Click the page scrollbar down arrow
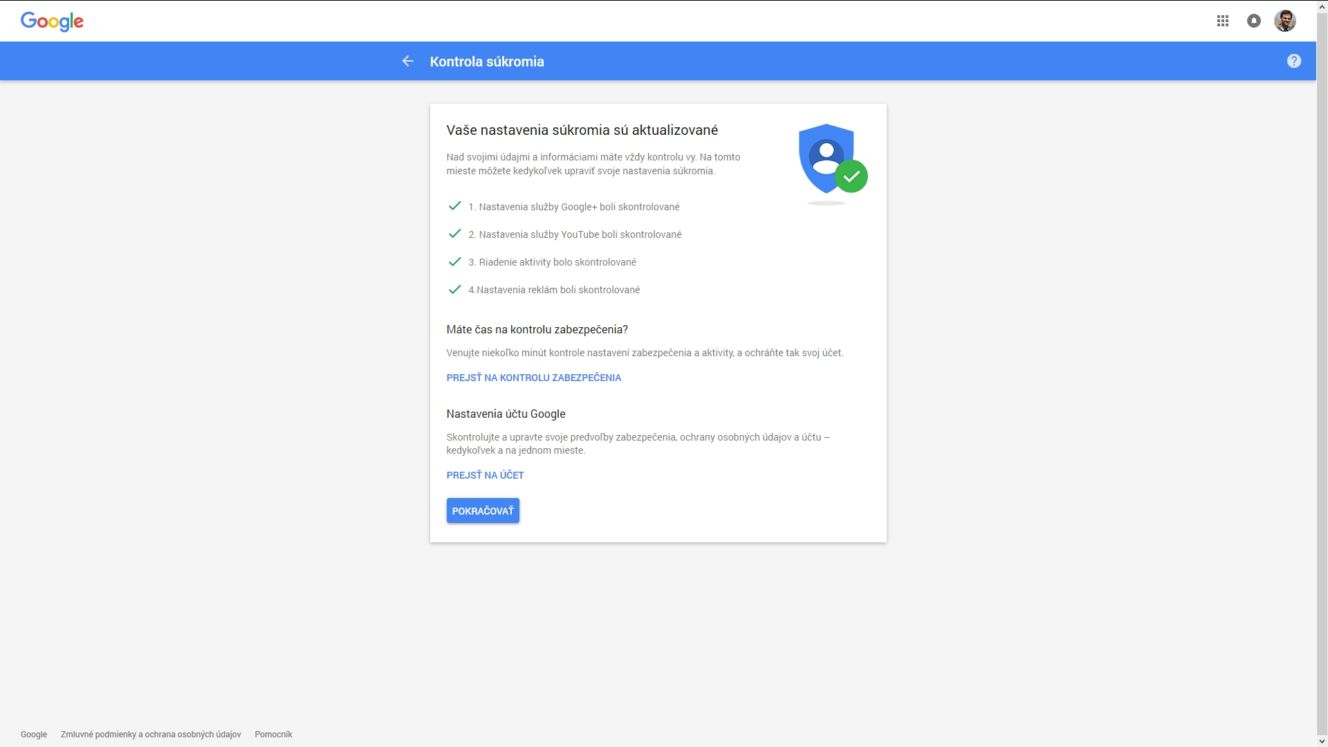Viewport: 1328px width, 747px height. click(1322, 741)
